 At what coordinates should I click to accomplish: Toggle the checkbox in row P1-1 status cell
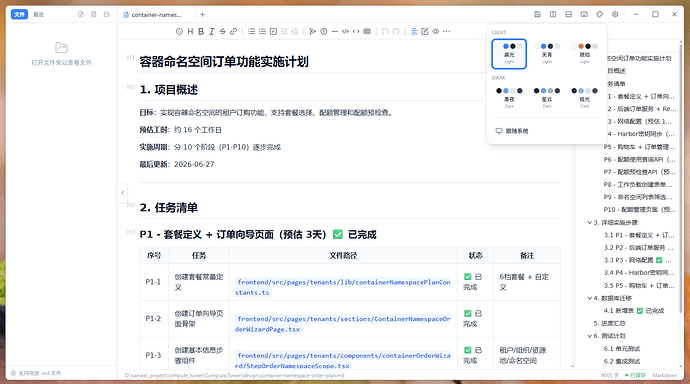pyautogui.click(x=468, y=277)
